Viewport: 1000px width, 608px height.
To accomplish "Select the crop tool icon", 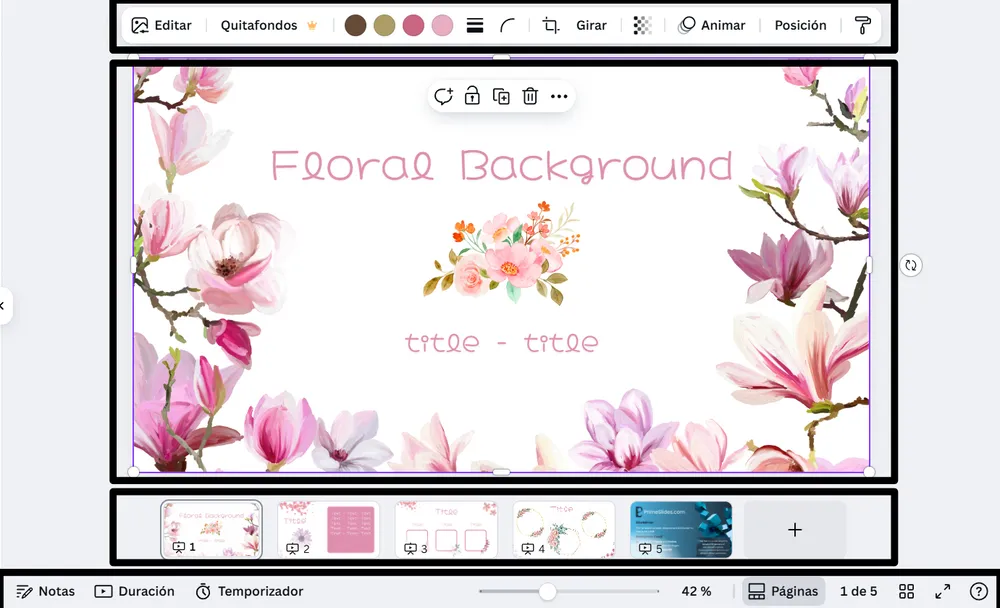I will point(551,25).
